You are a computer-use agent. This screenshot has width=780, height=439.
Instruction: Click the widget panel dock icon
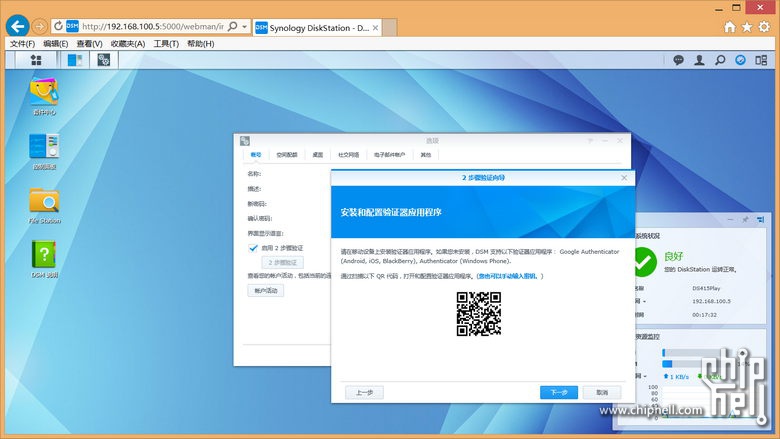[761, 219]
